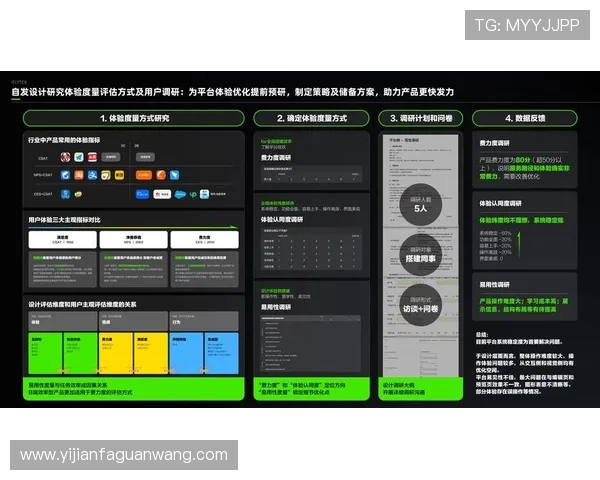The height and width of the screenshot is (480, 600).
Task: Click the small yellow icon in CES-CSAT row
Action: tap(78, 194)
